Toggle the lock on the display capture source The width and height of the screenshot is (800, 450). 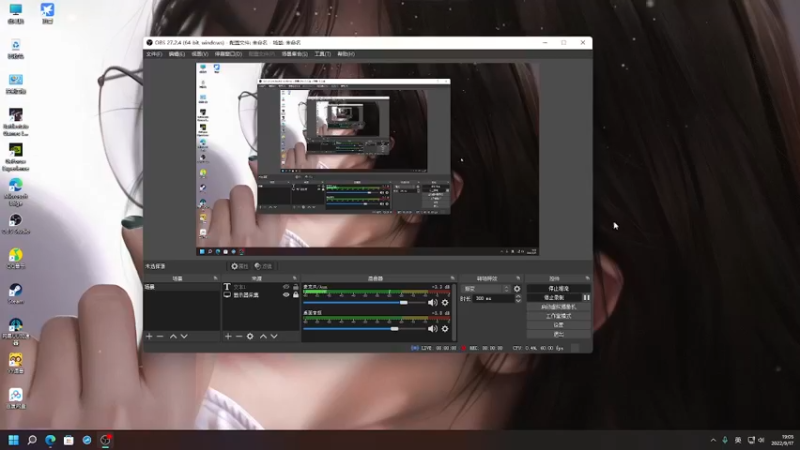coord(295,295)
